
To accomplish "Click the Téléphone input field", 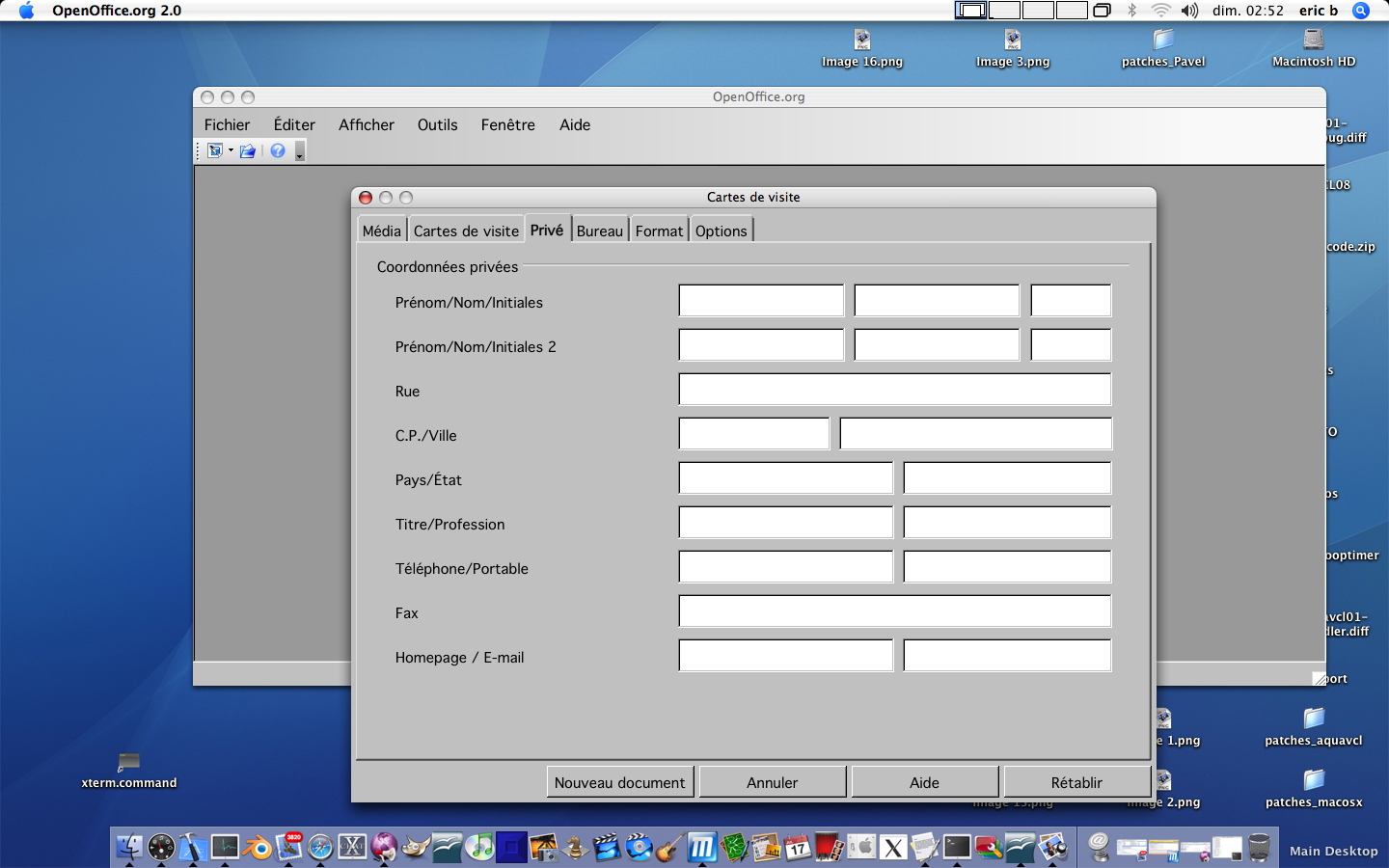I will click(786, 567).
